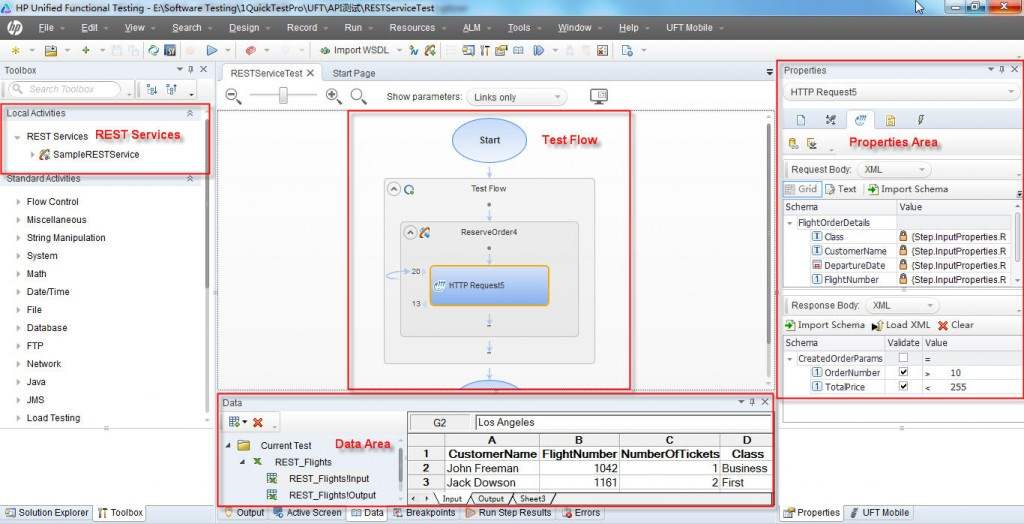Click the canvas zoom slider handle

click(x=284, y=96)
